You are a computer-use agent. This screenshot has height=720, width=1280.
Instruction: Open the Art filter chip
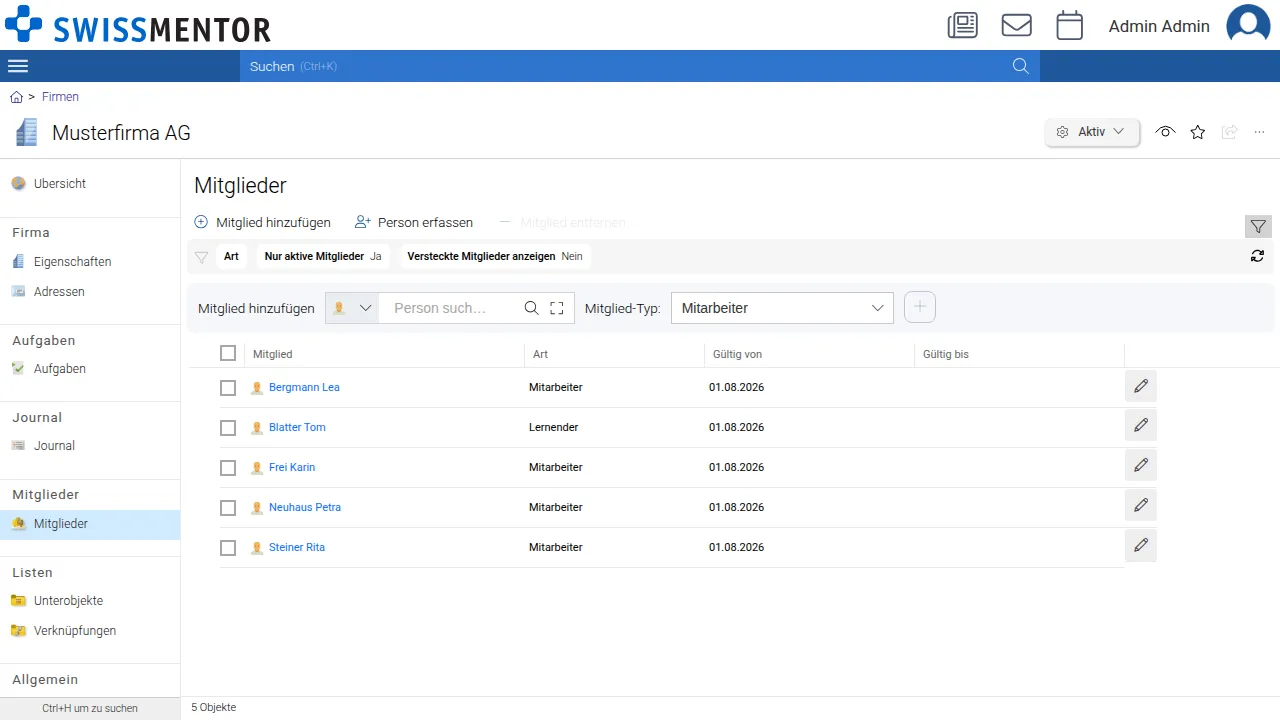(x=231, y=257)
